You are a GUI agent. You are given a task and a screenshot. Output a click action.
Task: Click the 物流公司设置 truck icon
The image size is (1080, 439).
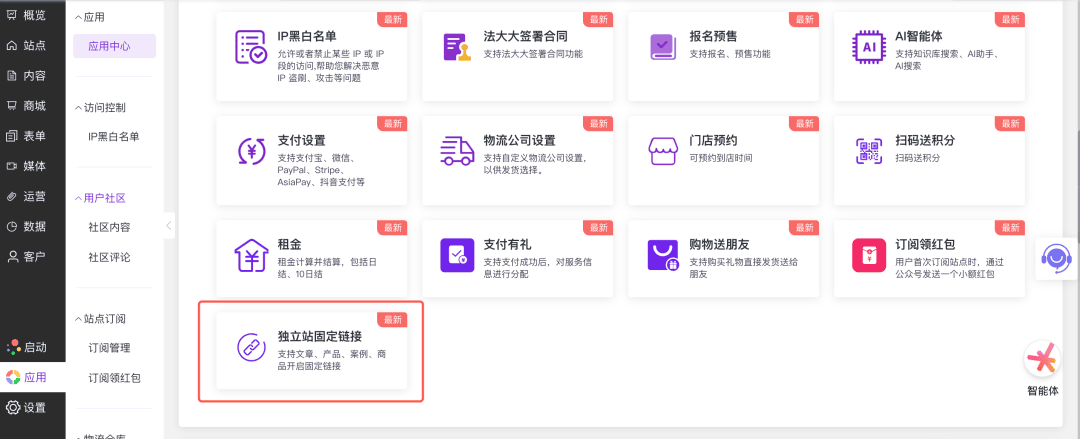pos(457,151)
